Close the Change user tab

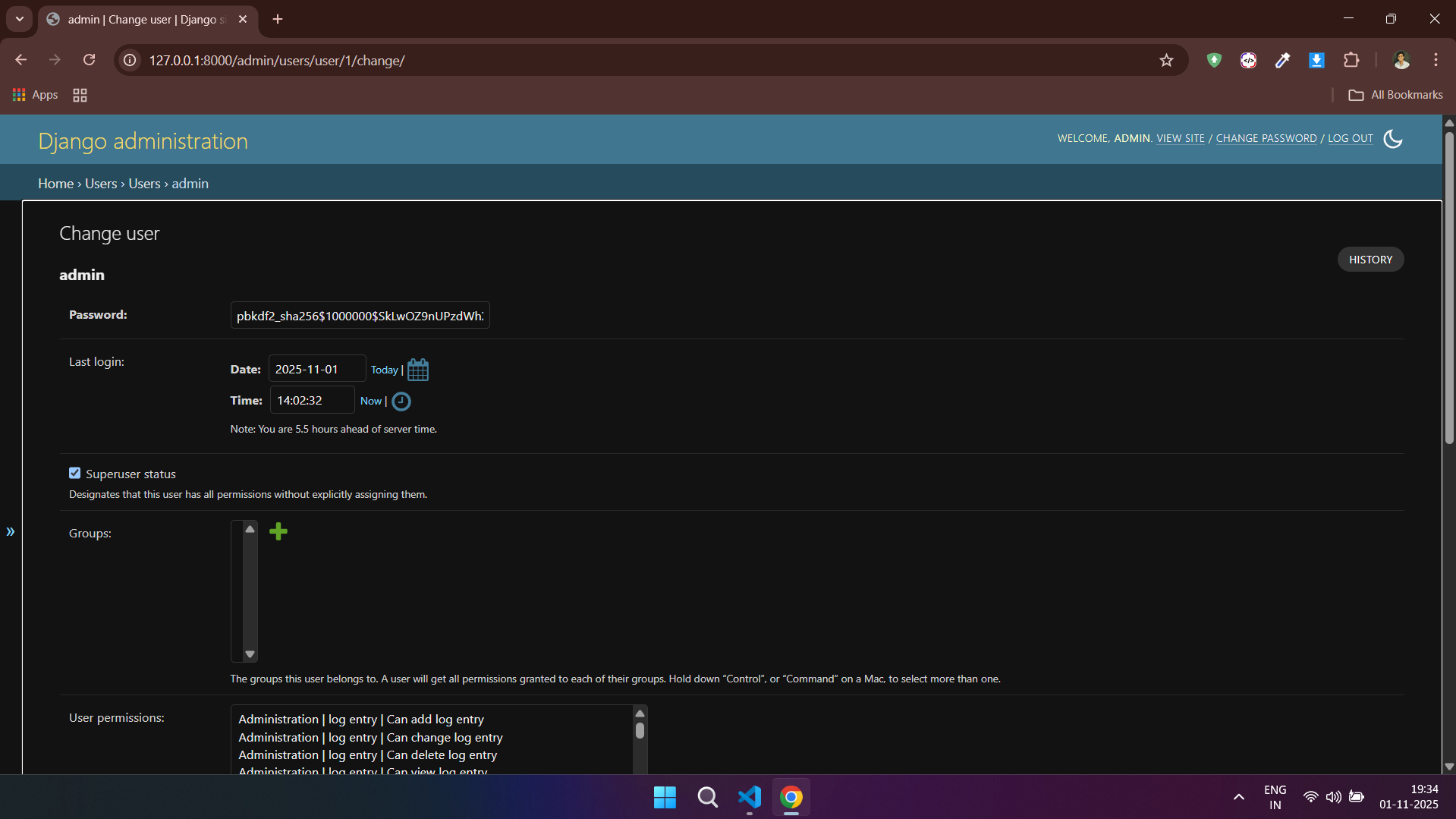[243, 19]
